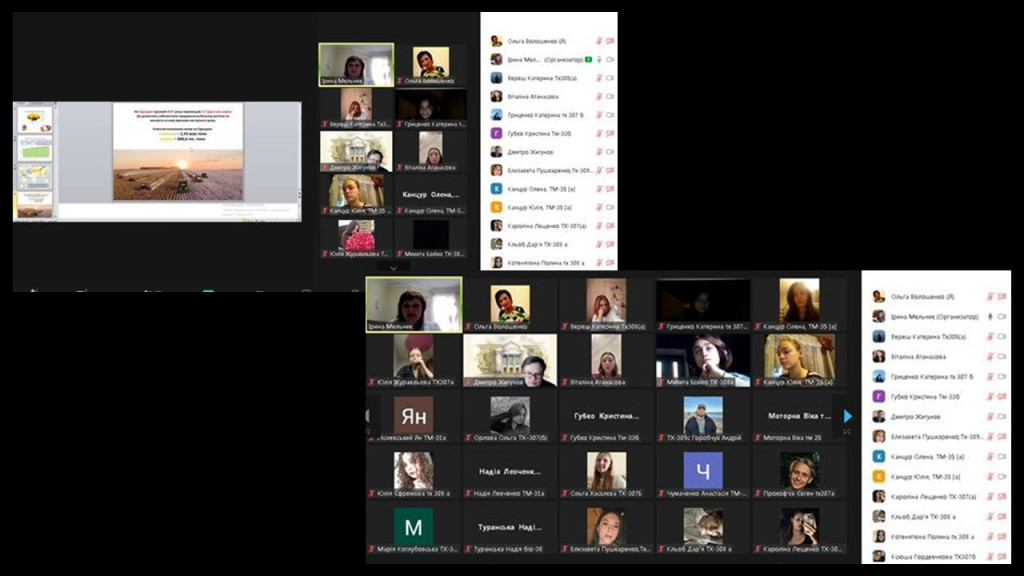Expand more videos with the down chevron
The image size is (1024, 576).
(x=393, y=267)
